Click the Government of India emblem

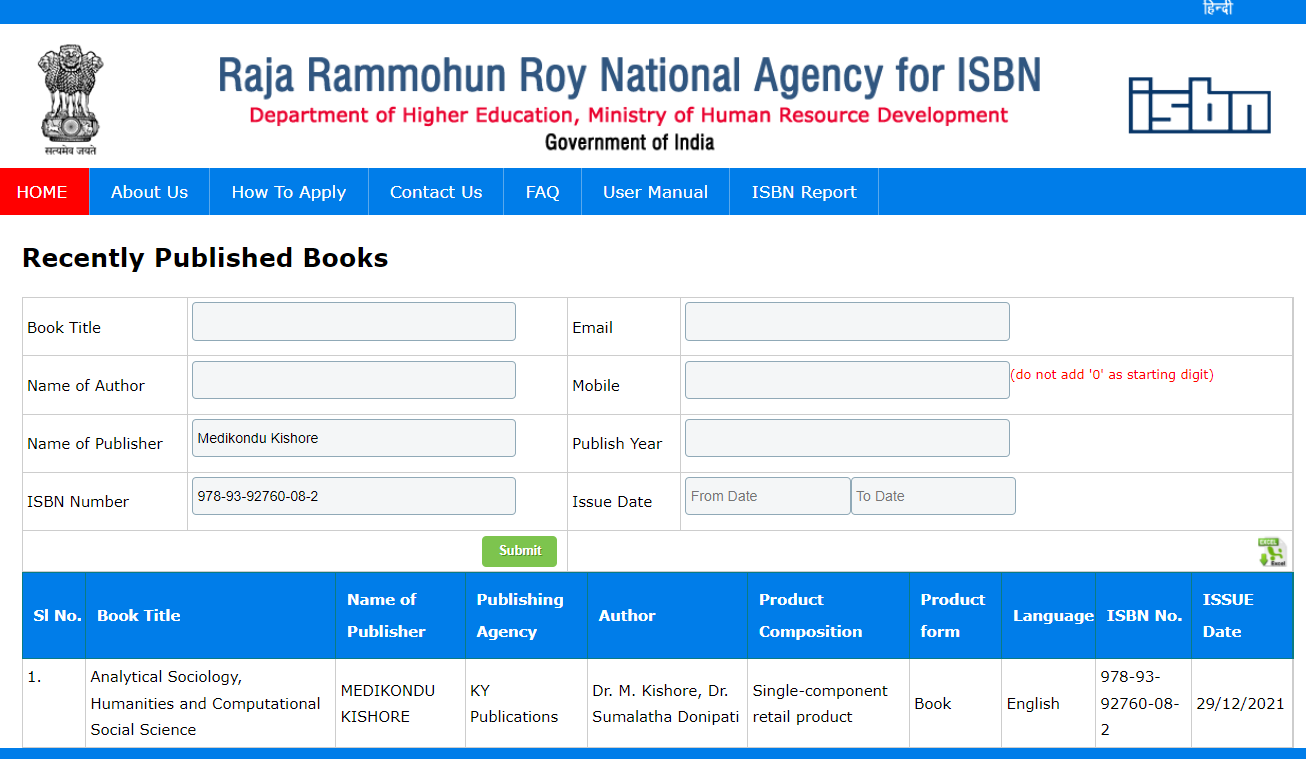(70, 99)
